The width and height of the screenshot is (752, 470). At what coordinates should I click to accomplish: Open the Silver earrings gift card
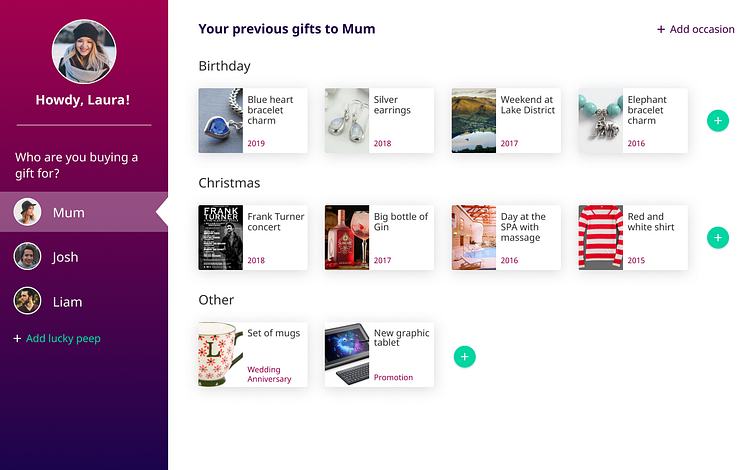click(379, 121)
